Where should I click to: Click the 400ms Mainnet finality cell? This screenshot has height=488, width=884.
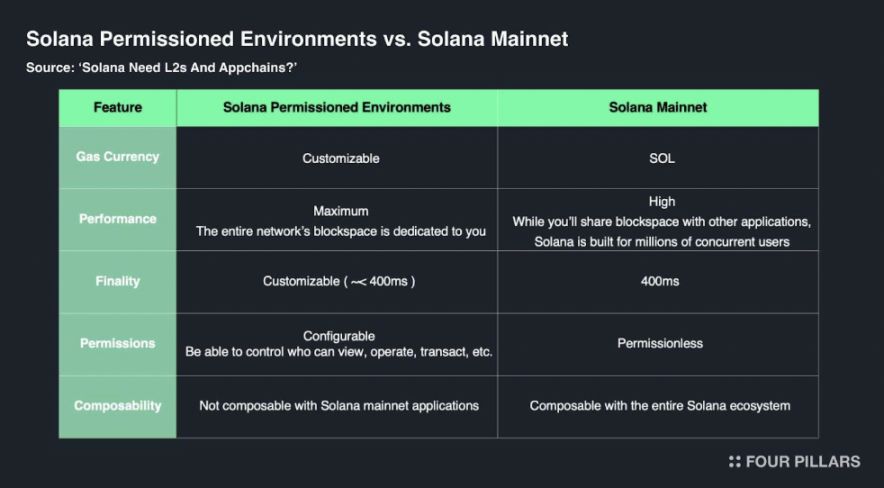point(658,282)
